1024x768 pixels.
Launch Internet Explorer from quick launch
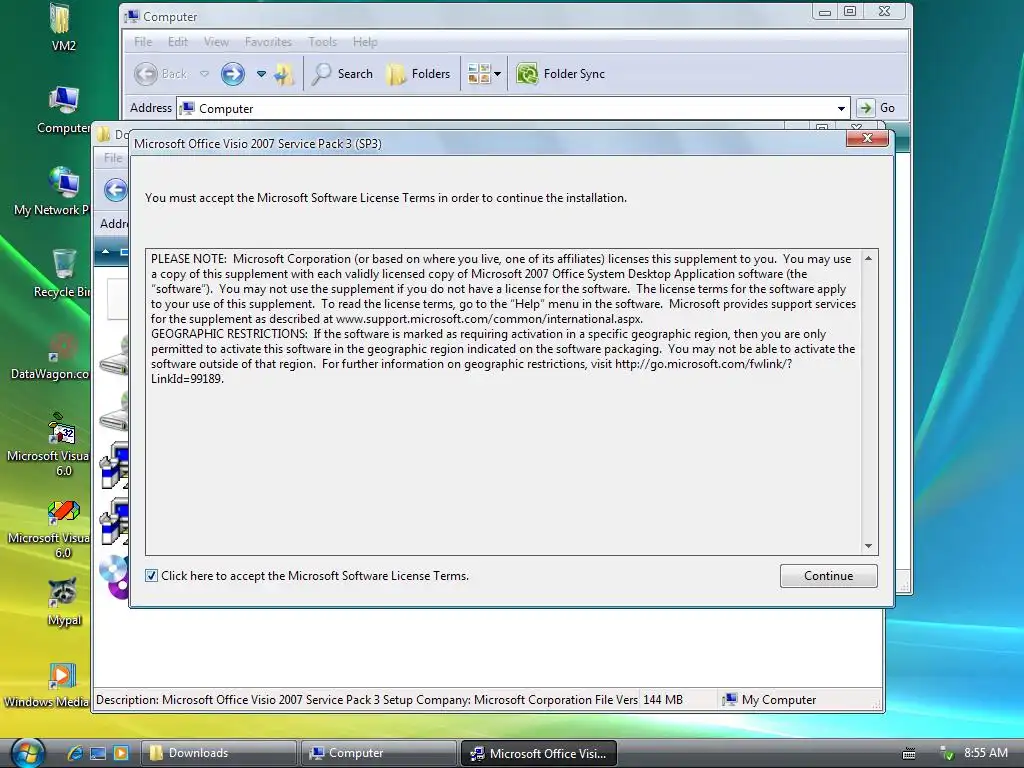click(x=75, y=753)
